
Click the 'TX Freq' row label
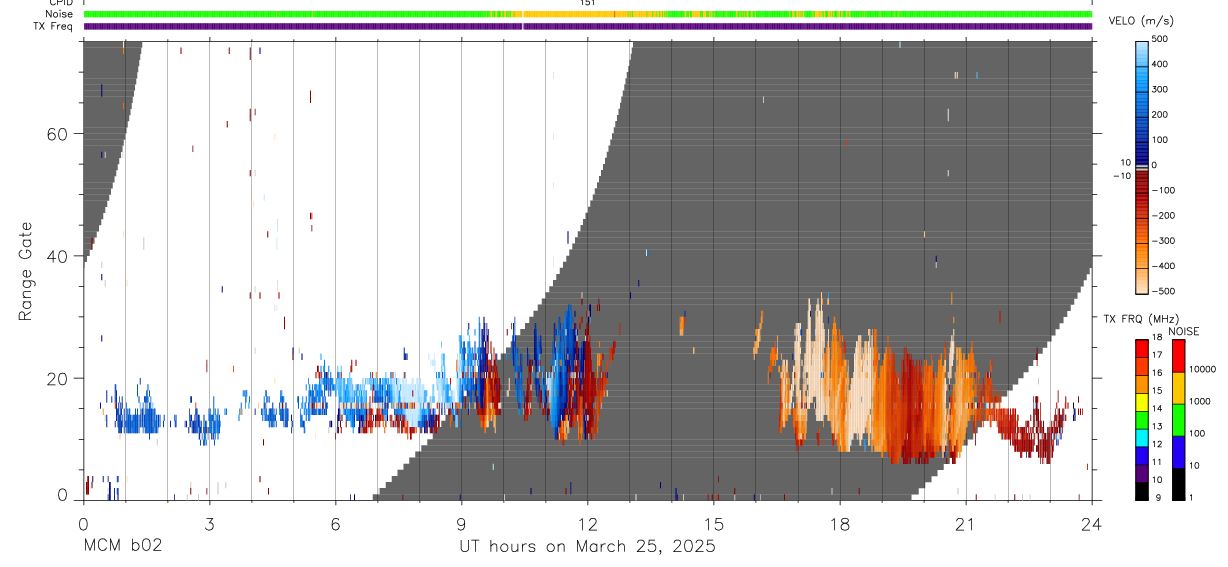pos(52,26)
